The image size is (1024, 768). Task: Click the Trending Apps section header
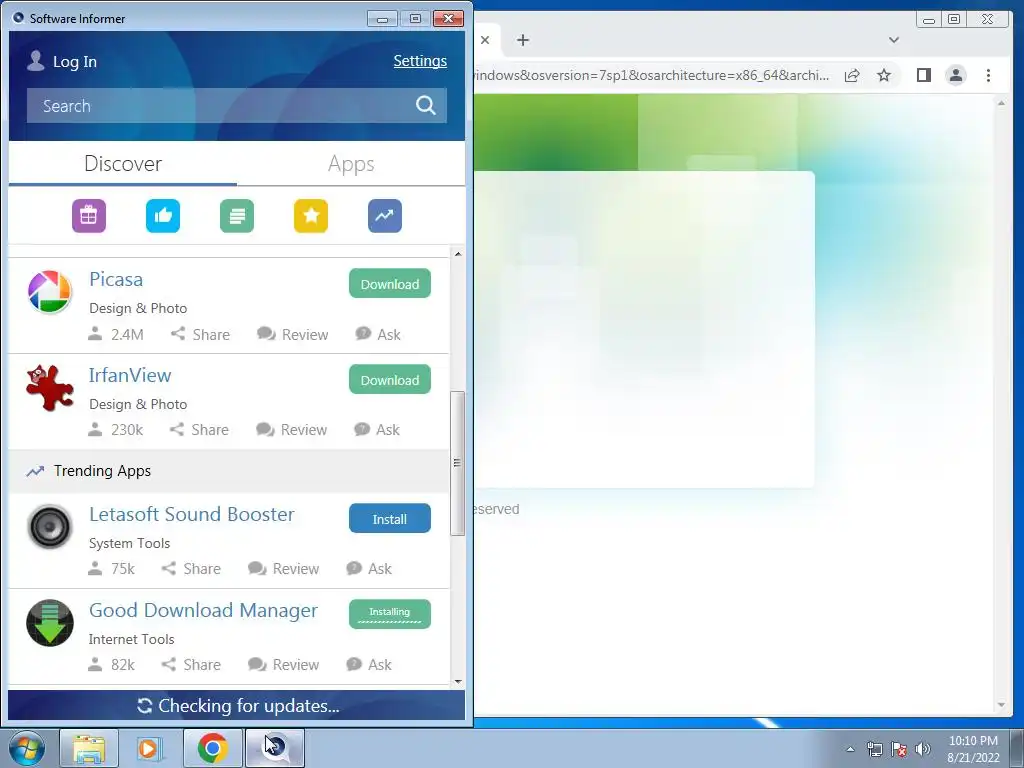click(x=229, y=471)
